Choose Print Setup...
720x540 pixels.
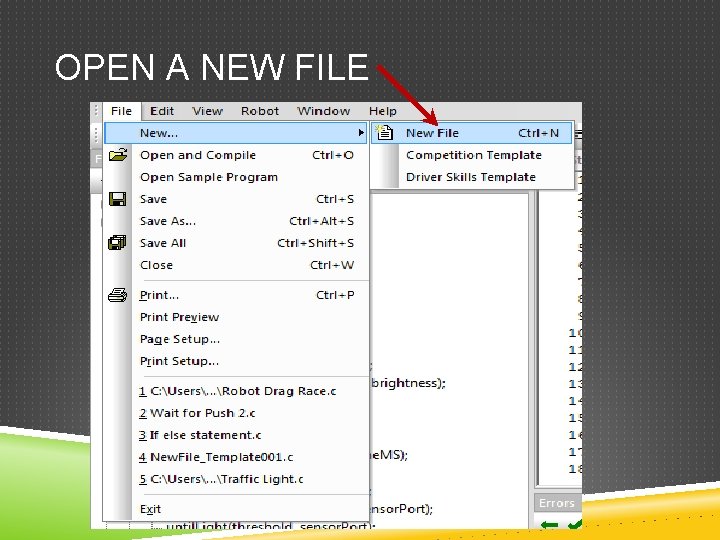click(236, 361)
